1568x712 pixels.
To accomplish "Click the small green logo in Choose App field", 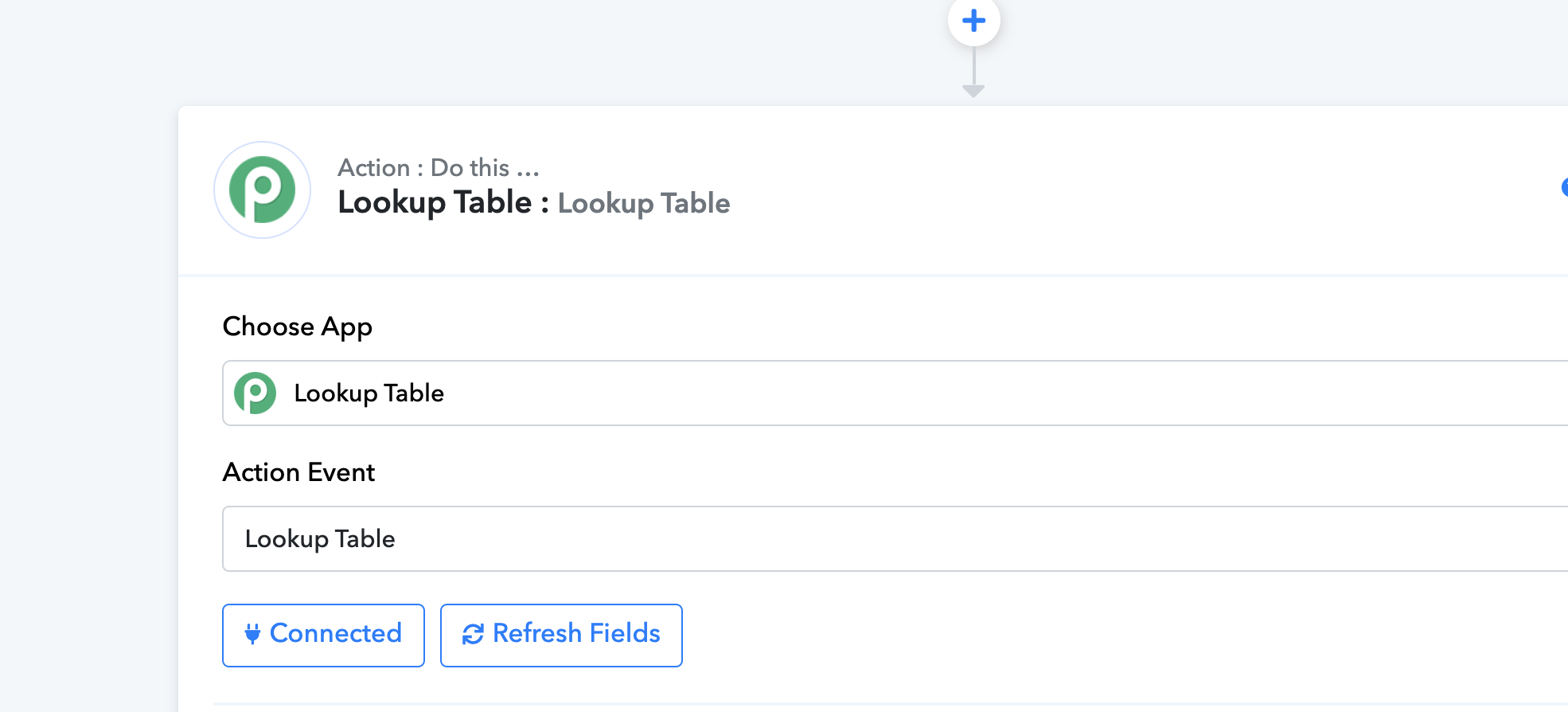I will point(255,393).
